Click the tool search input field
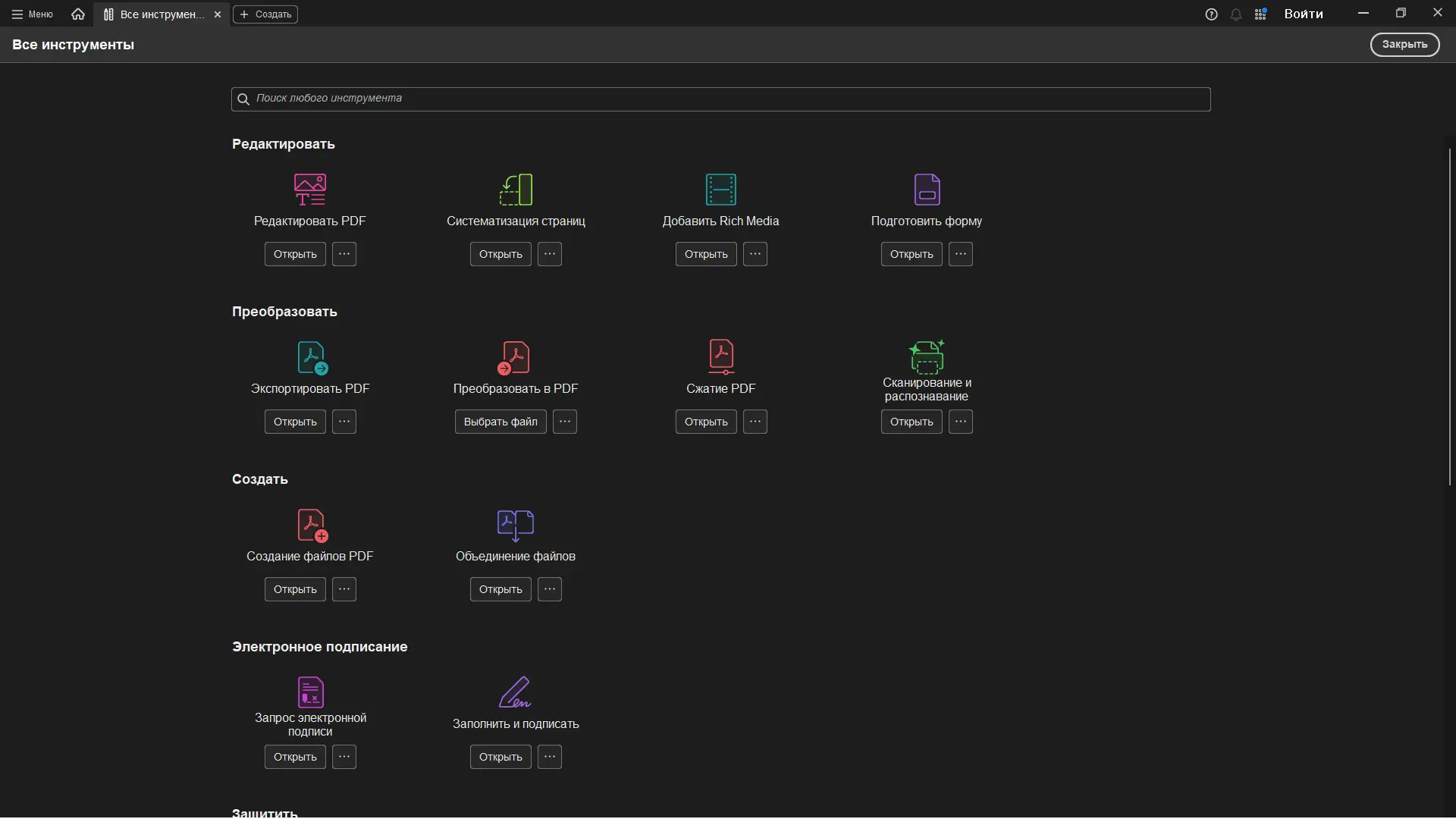The image size is (1456, 819). click(x=720, y=99)
